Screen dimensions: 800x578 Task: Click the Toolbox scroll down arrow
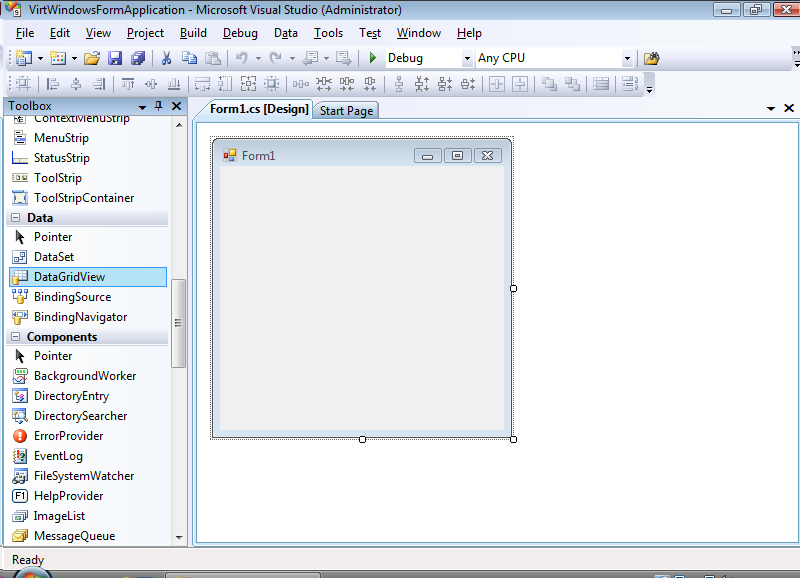click(x=179, y=537)
